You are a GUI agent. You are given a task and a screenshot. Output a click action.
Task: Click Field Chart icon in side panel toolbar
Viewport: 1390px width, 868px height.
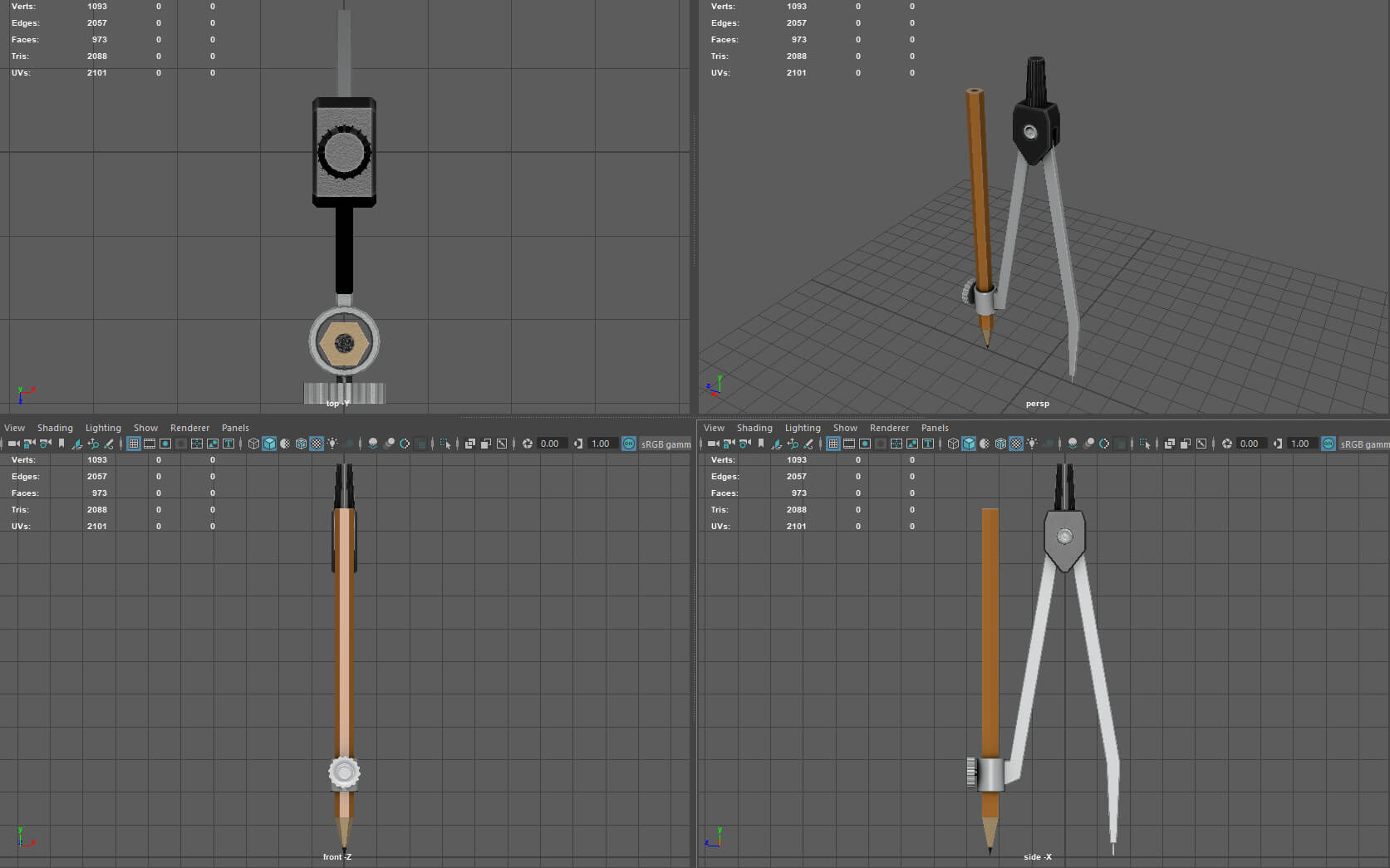pos(896,444)
